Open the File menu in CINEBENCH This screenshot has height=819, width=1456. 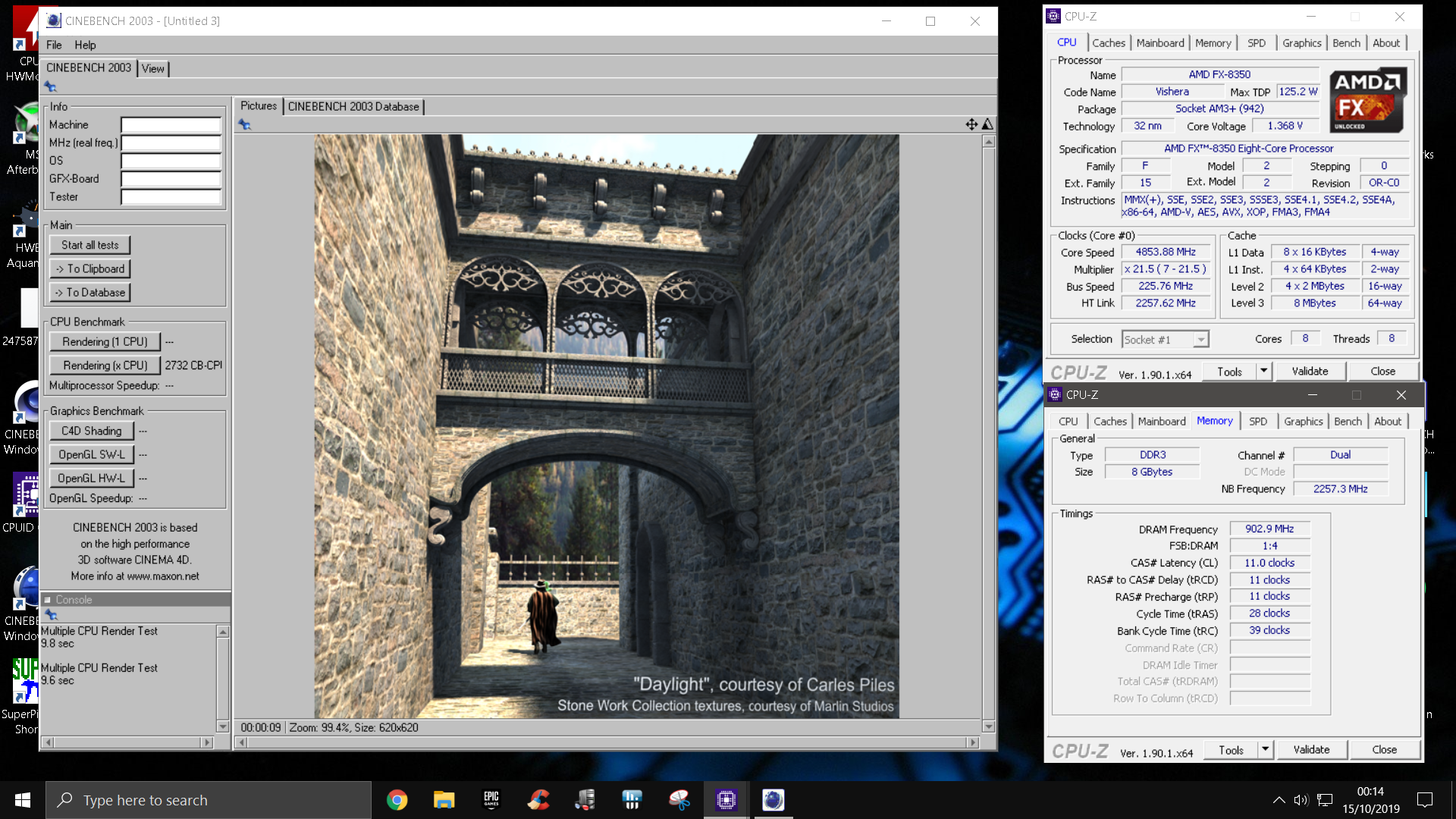click(54, 45)
